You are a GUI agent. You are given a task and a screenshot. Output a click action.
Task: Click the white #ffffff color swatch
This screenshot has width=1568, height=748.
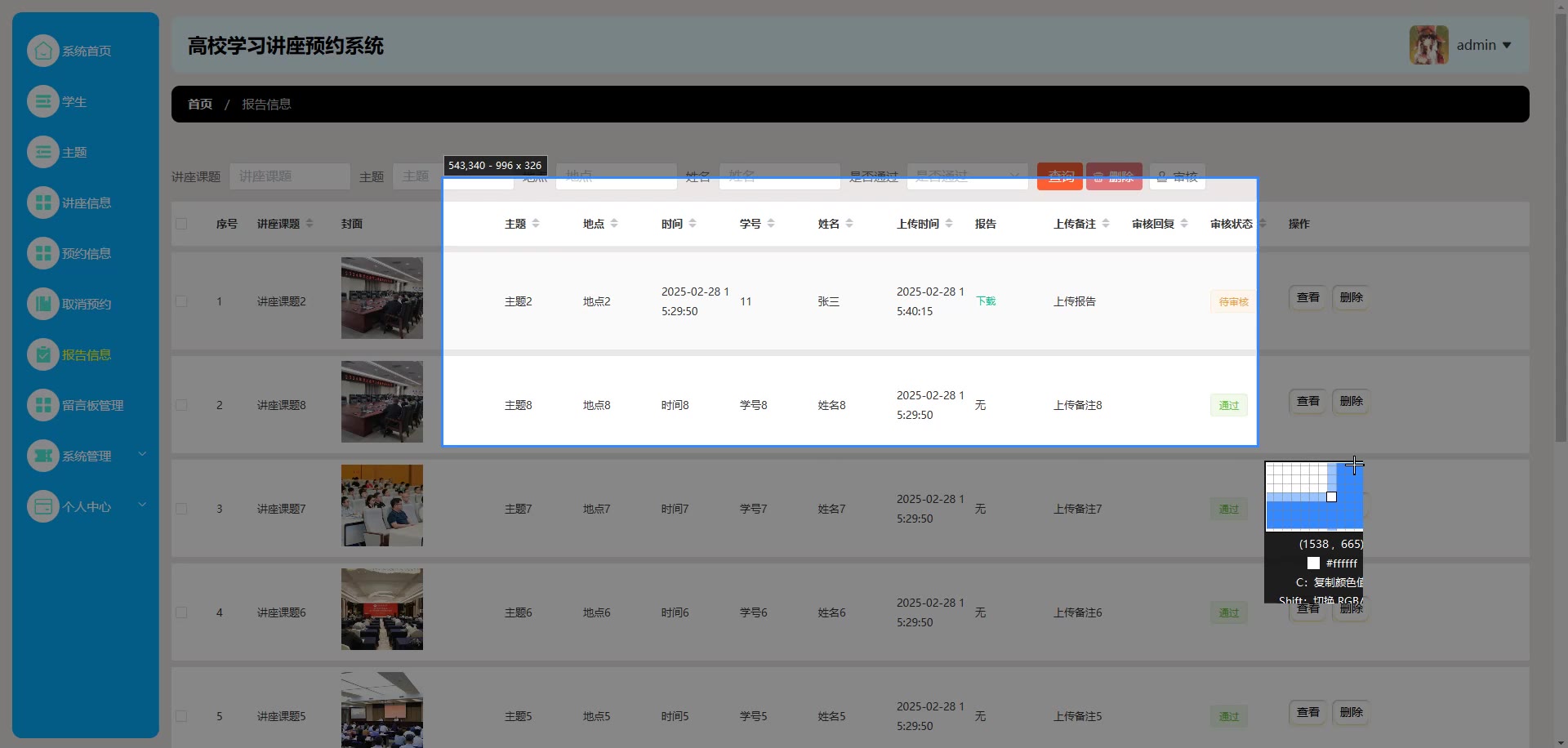(x=1313, y=563)
